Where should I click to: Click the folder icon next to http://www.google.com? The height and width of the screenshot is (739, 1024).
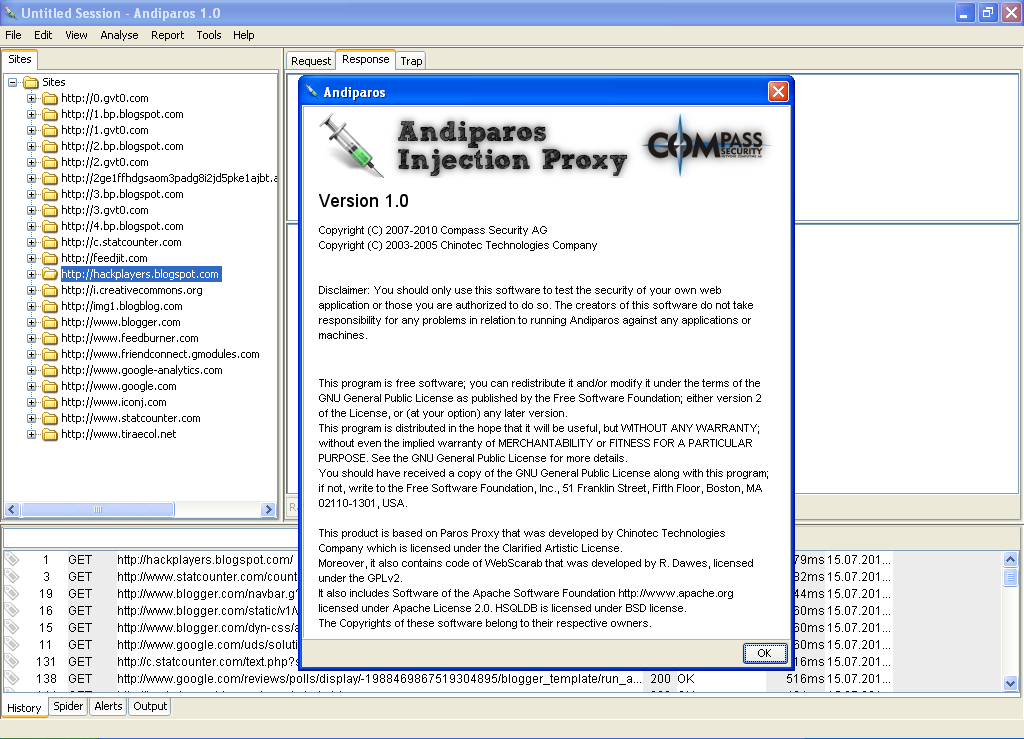(52, 386)
